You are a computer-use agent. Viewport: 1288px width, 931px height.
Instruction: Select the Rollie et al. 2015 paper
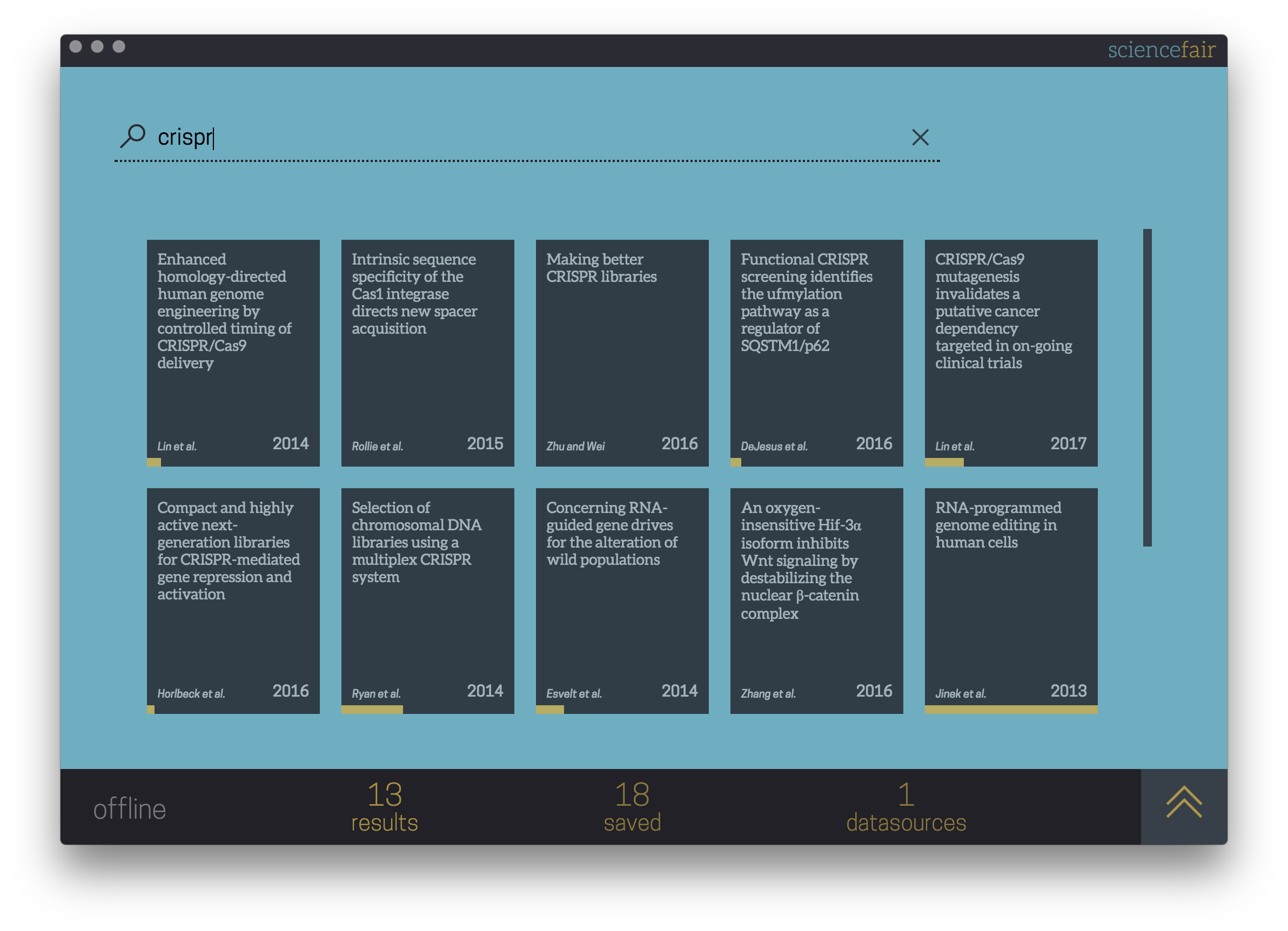tap(427, 352)
